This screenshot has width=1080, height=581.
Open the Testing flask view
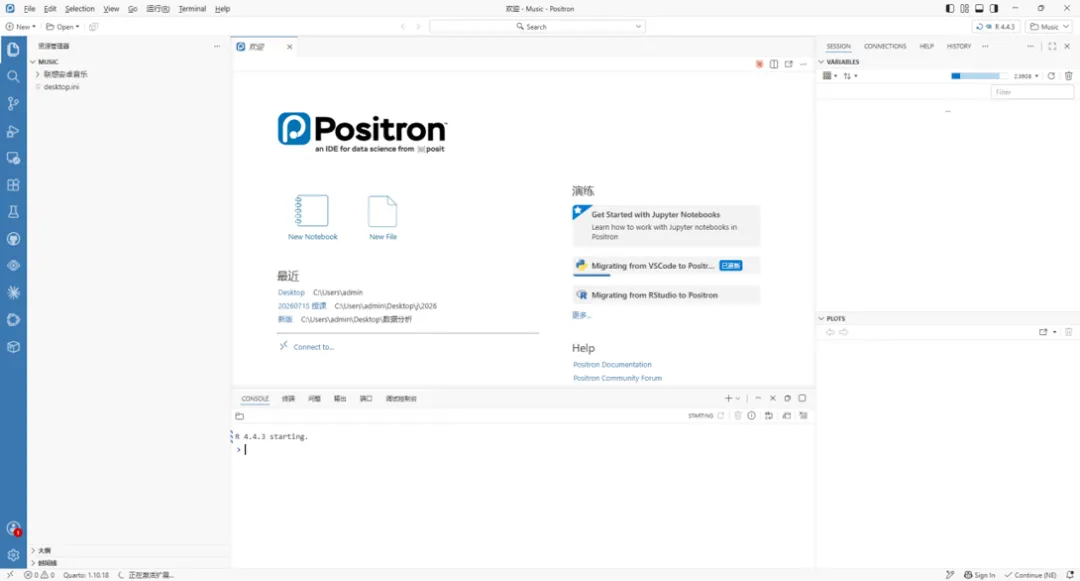tap(13, 212)
